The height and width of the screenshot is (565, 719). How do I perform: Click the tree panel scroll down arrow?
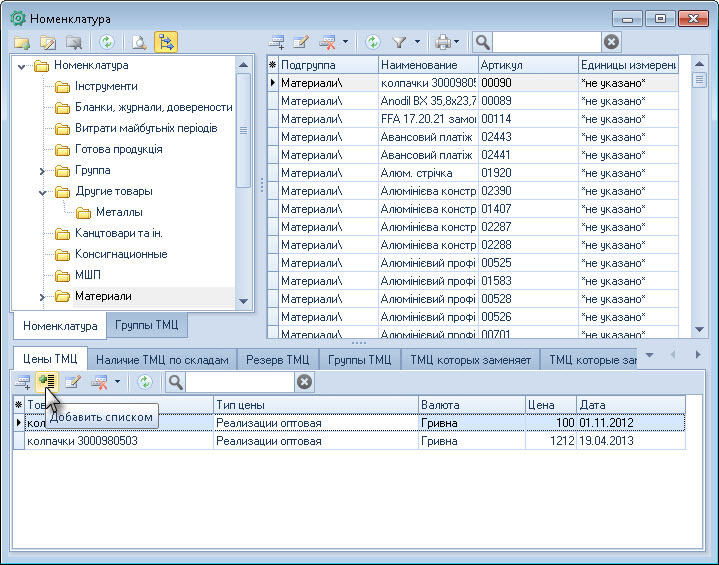[243, 302]
